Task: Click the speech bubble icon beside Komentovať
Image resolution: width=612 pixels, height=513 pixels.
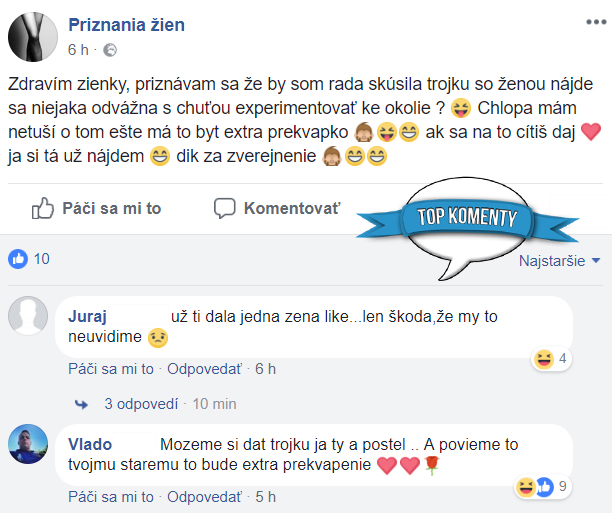Action: (x=224, y=208)
